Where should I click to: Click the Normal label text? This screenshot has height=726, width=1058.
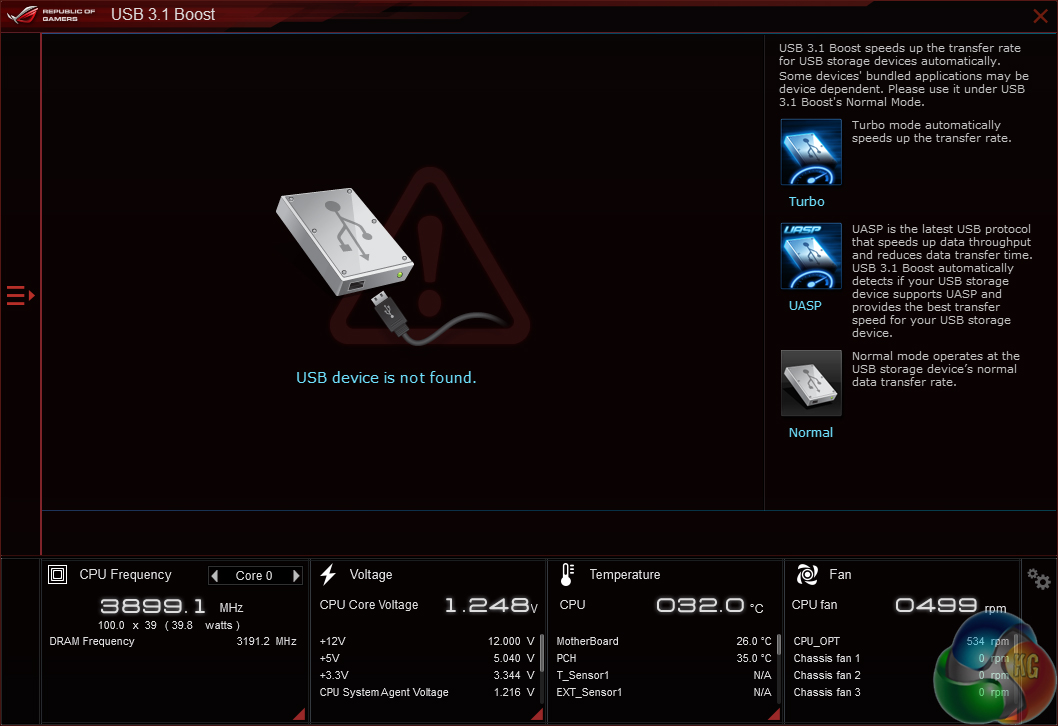pos(810,432)
